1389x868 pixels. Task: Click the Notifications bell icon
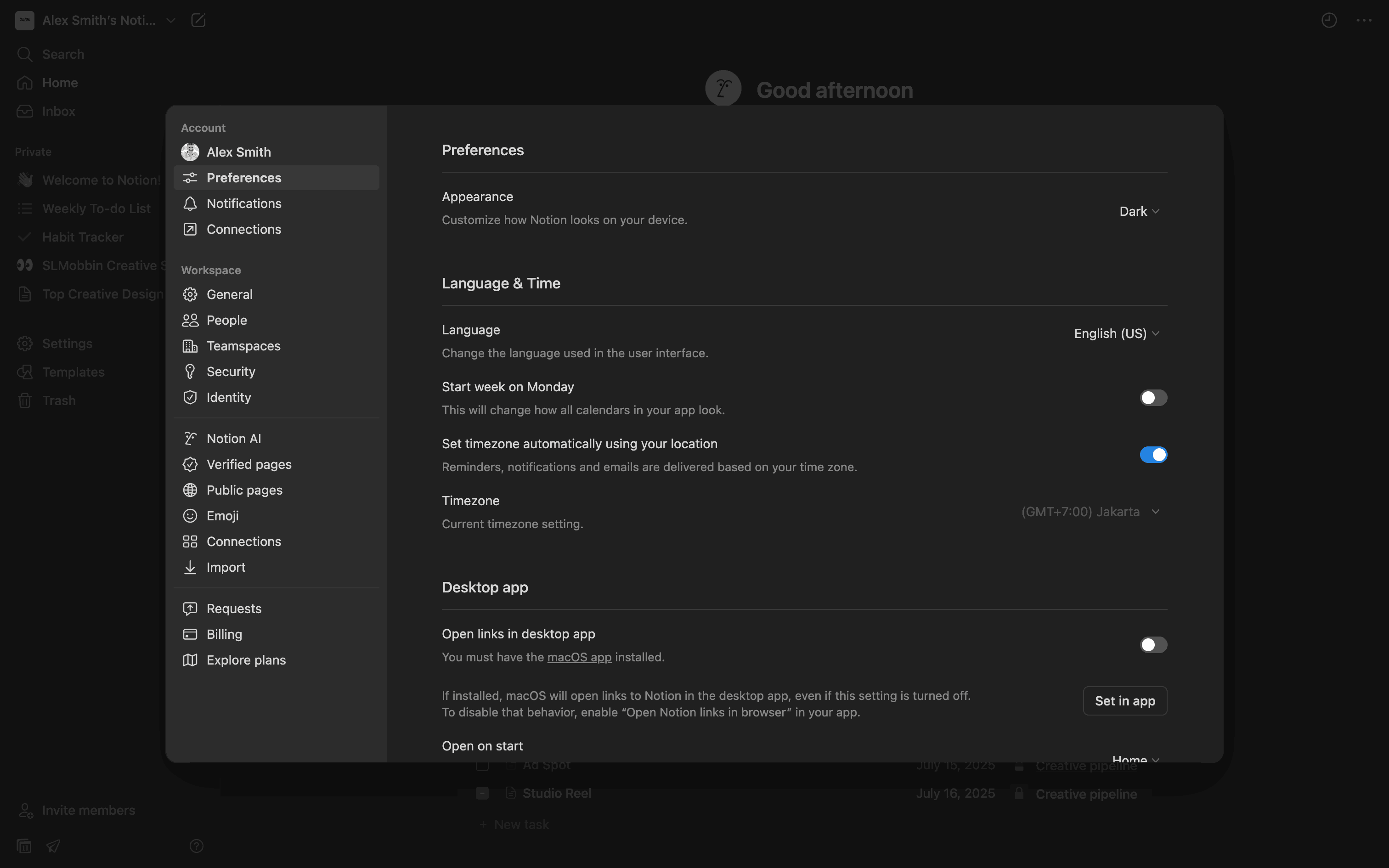pos(190,204)
